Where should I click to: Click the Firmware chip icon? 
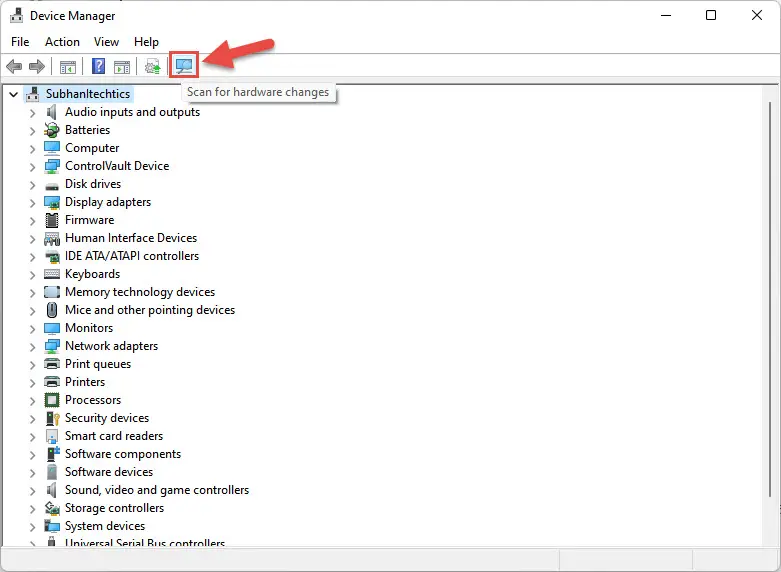click(x=52, y=220)
